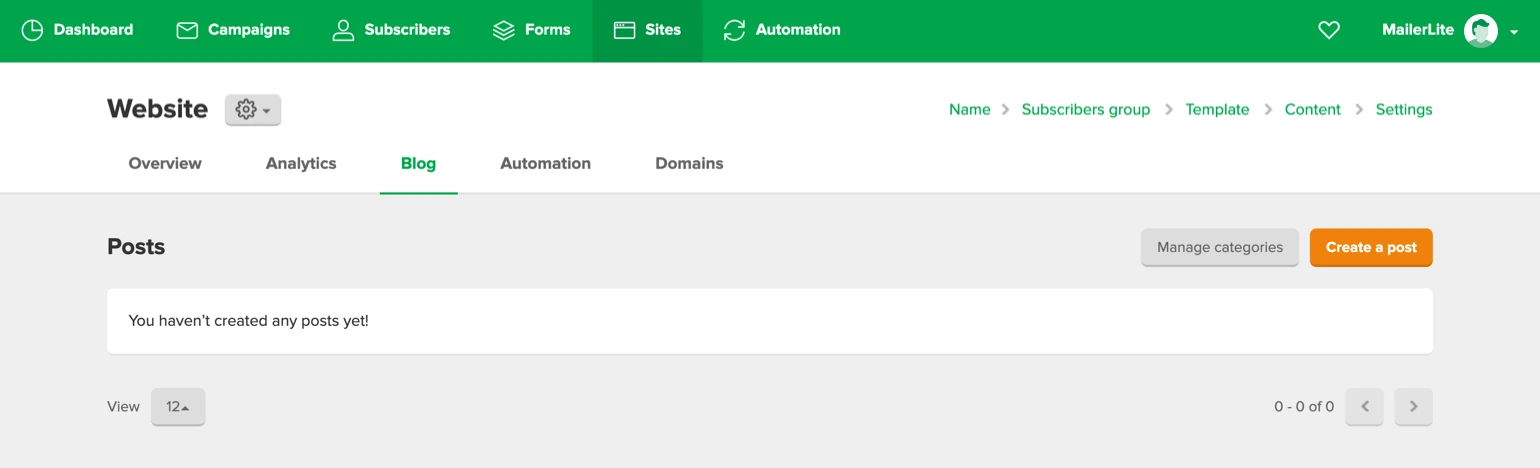Click the MailerLite profile avatar

click(1480, 30)
